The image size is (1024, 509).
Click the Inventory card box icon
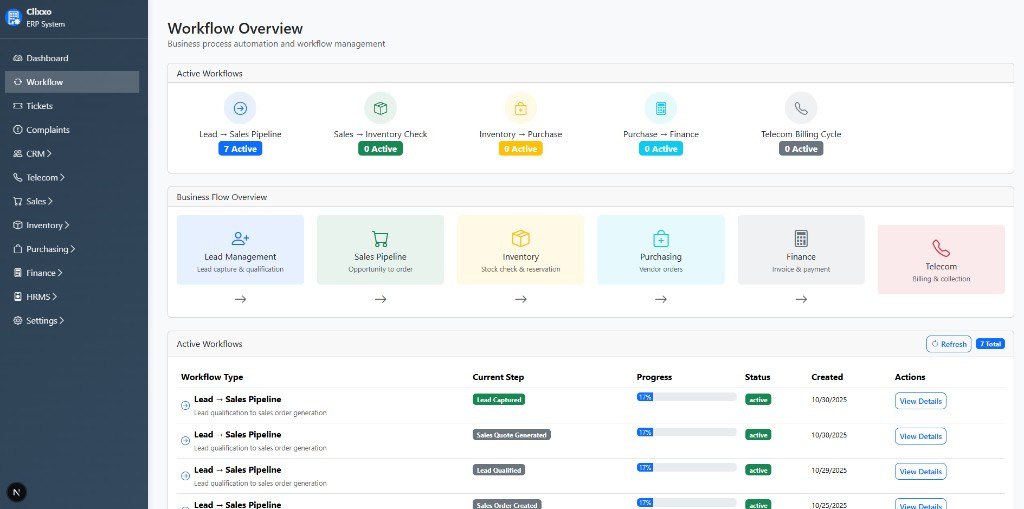coord(520,238)
